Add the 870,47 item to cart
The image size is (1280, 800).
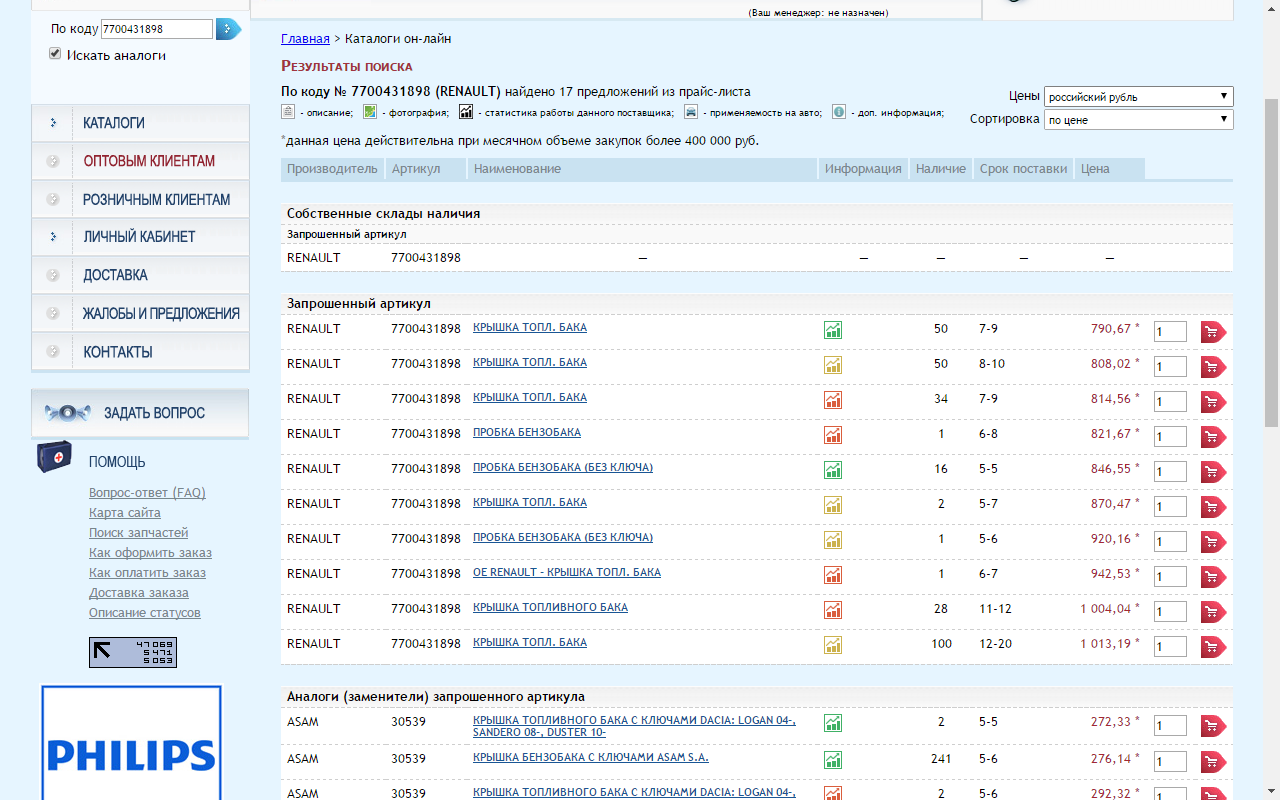click(x=1213, y=507)
